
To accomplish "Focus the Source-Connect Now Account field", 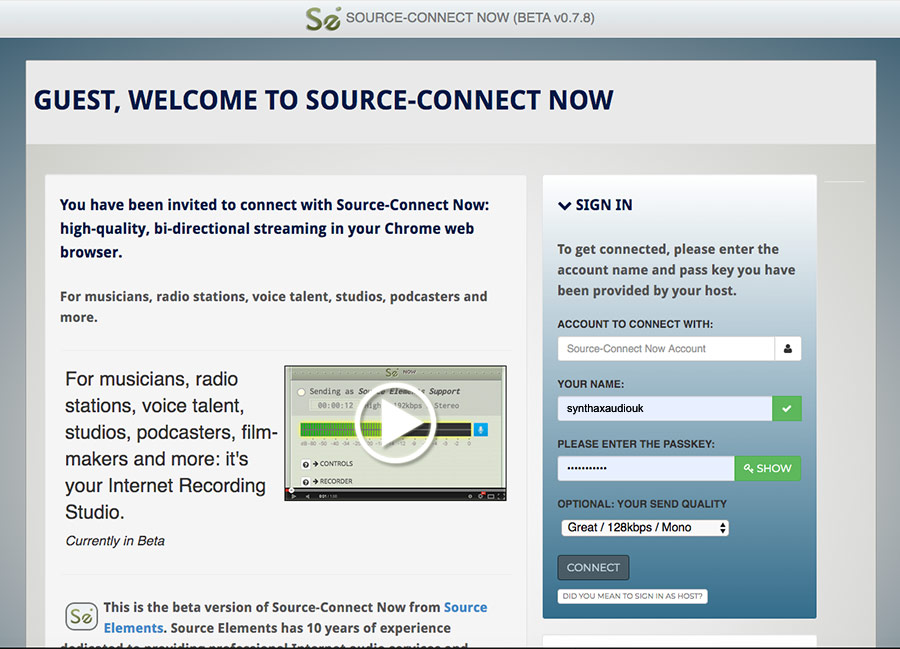I will tap(666, 348).
